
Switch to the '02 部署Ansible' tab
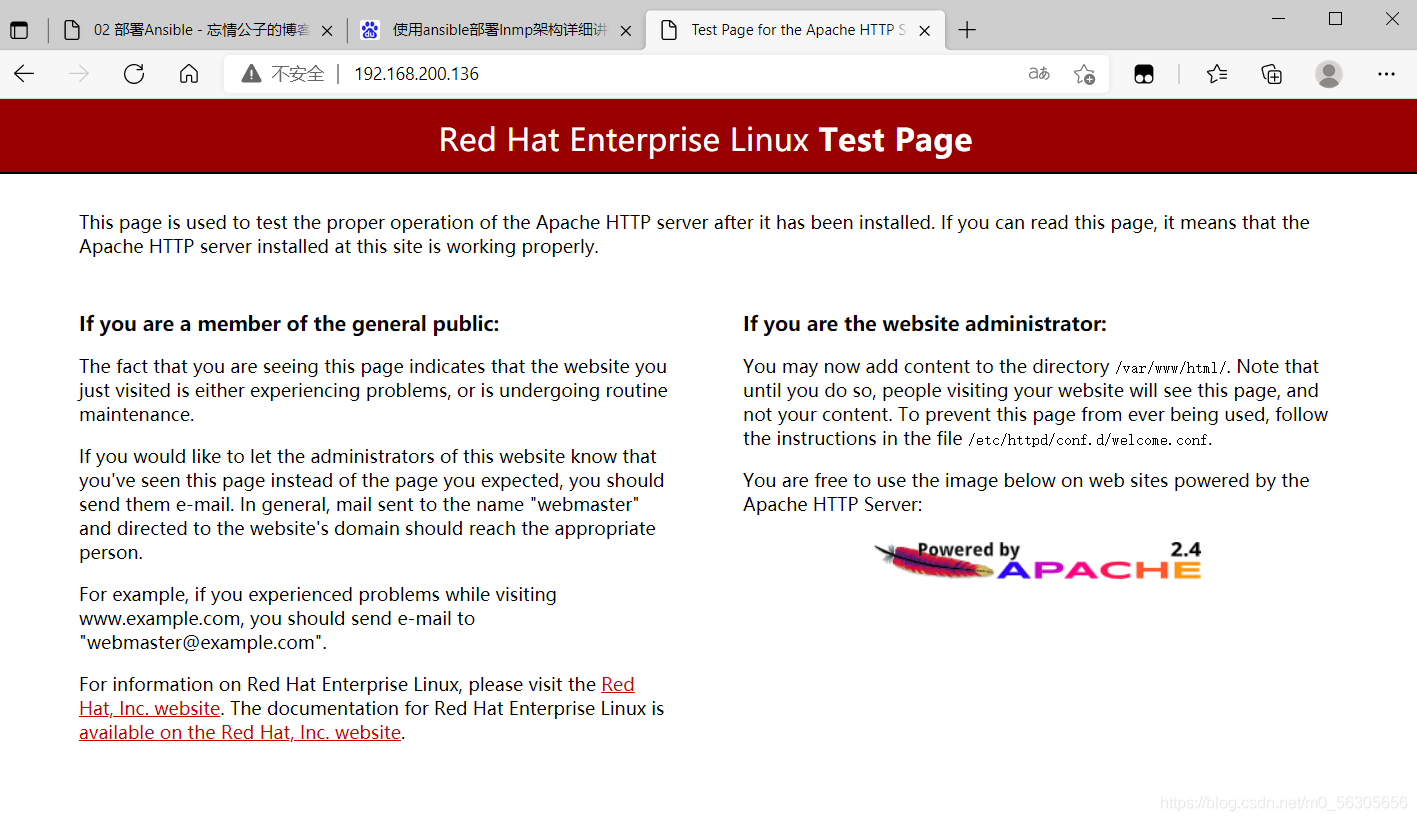[x=198, y=30]
